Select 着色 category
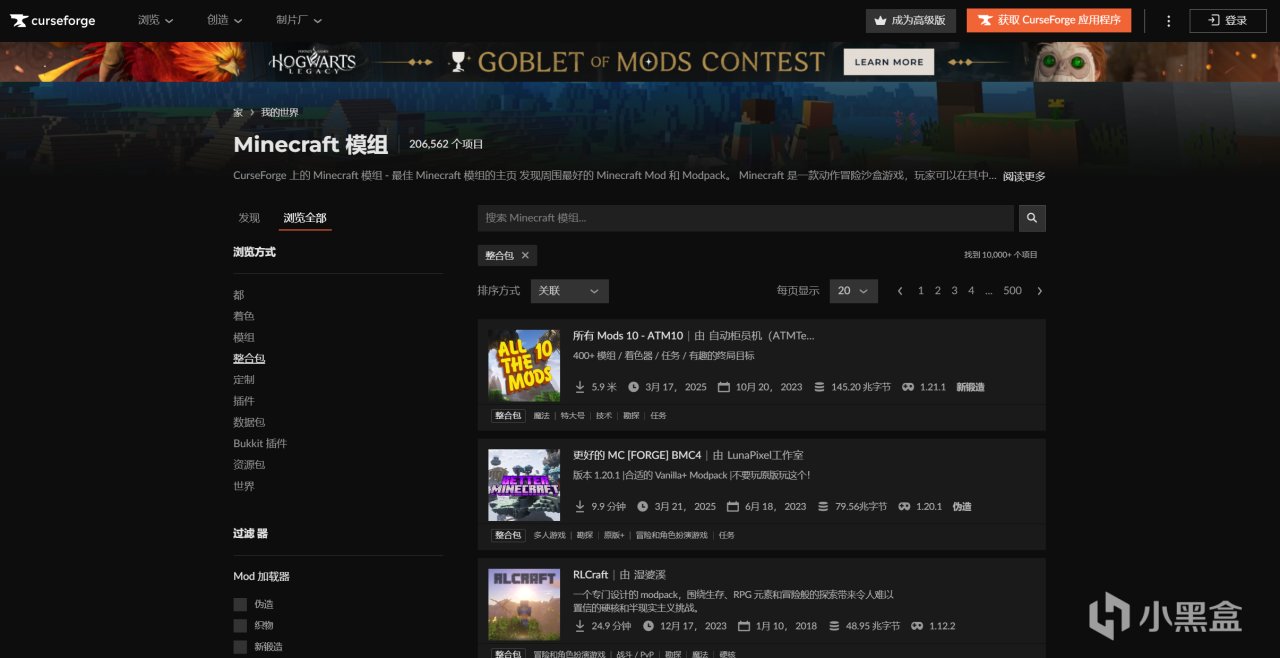 (x=244, y=316)
